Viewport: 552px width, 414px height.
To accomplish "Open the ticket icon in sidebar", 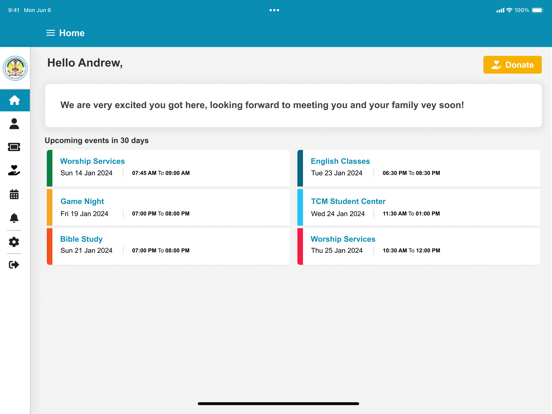I will click(x=14, y=147).
